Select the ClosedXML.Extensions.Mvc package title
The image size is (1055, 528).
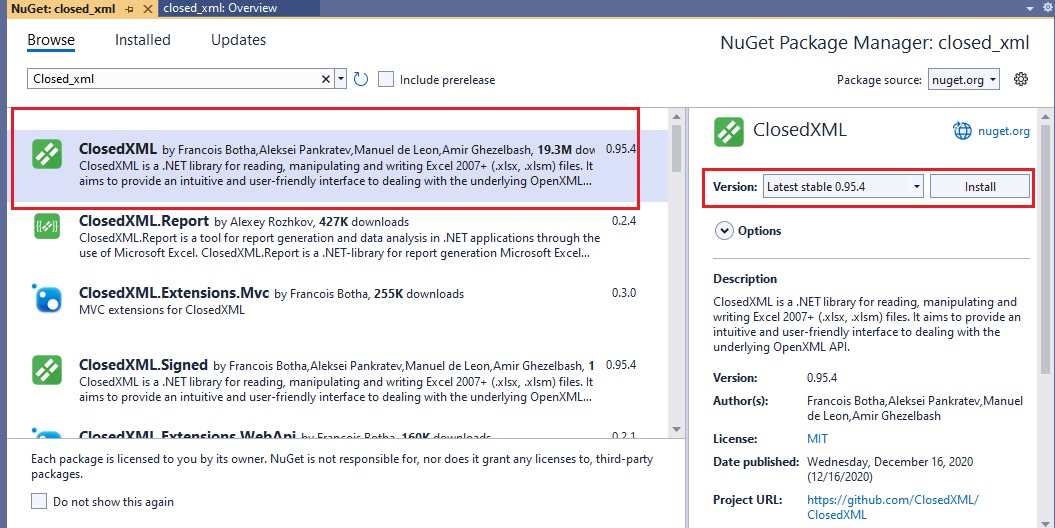174,293
